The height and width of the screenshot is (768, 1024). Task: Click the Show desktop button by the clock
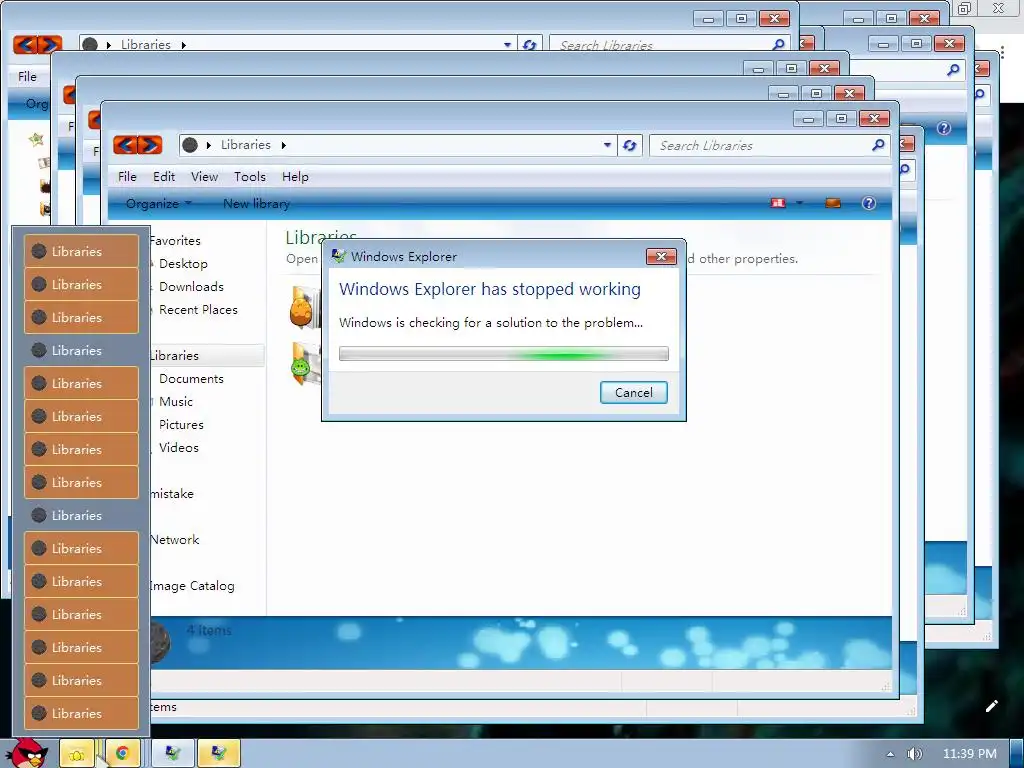point(1016,754)
